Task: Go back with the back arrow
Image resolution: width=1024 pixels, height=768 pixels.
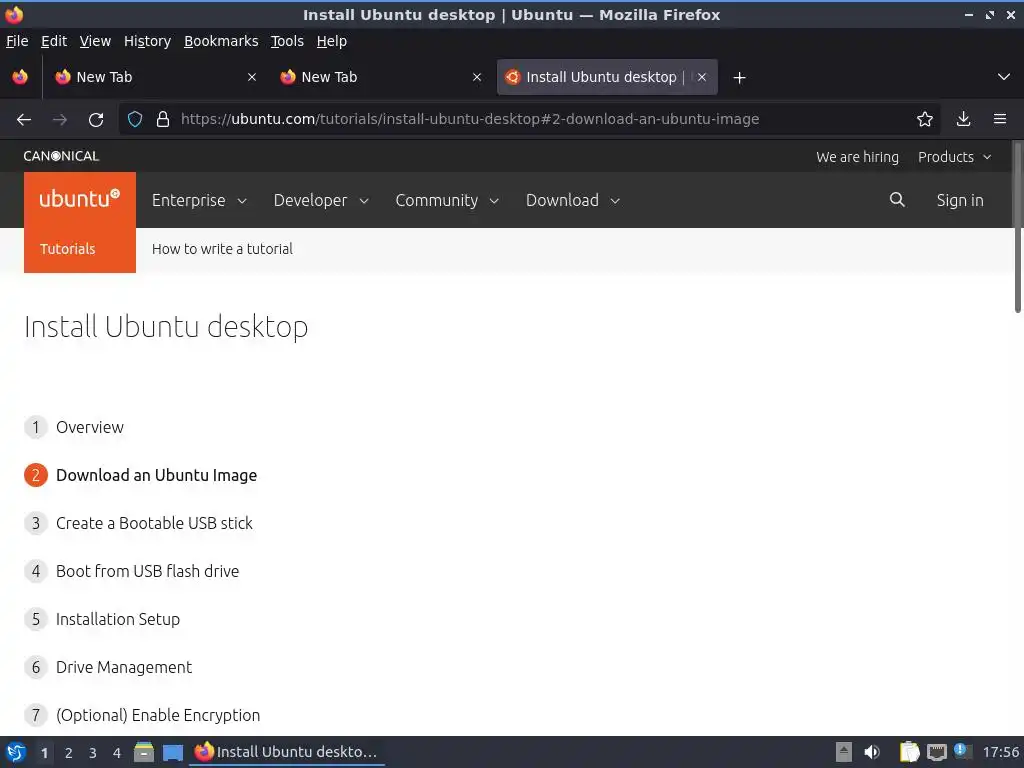Action: [x=24, y=119]
